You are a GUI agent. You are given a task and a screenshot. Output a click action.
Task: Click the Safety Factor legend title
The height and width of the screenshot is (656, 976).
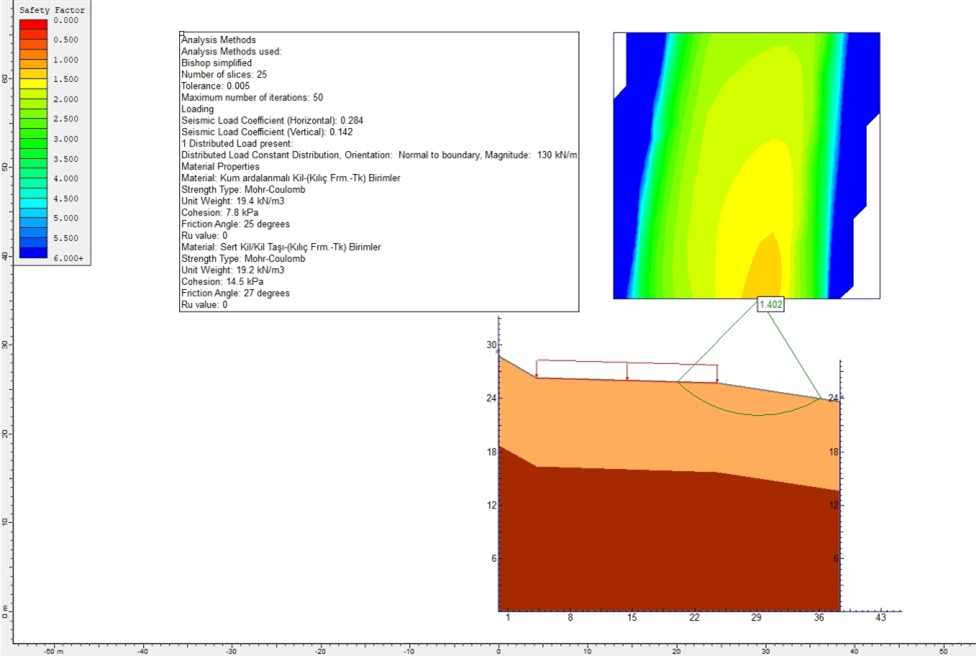52,10
